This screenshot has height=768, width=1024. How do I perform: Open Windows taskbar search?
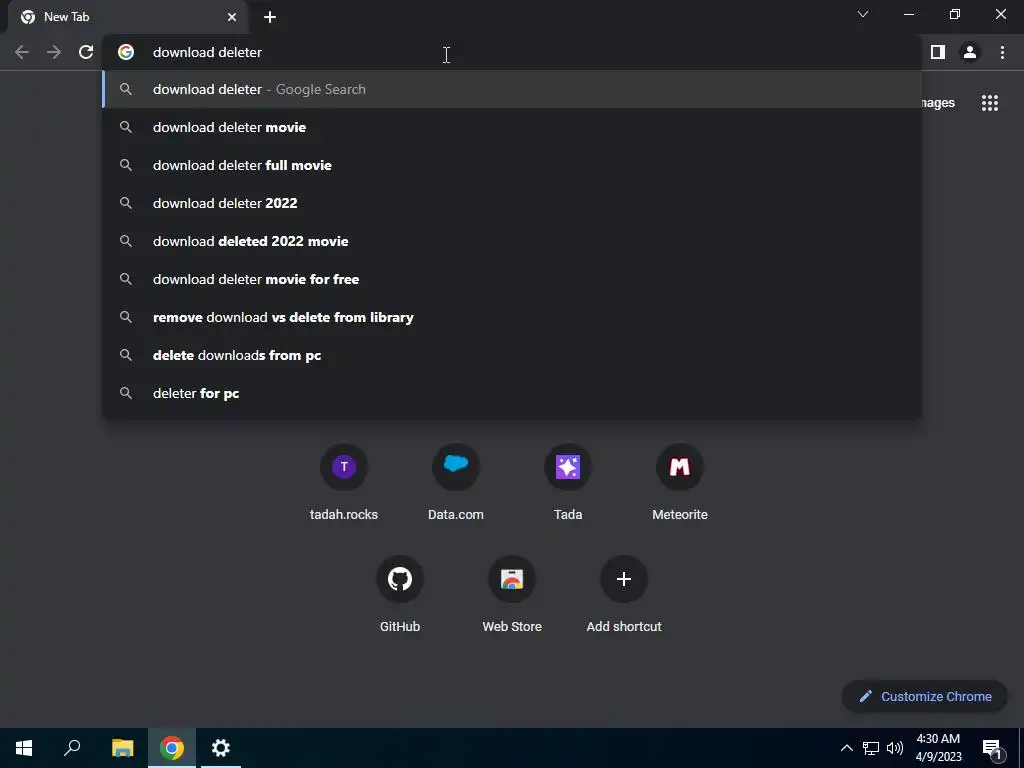pyautogui.click(x=72, y=748)
